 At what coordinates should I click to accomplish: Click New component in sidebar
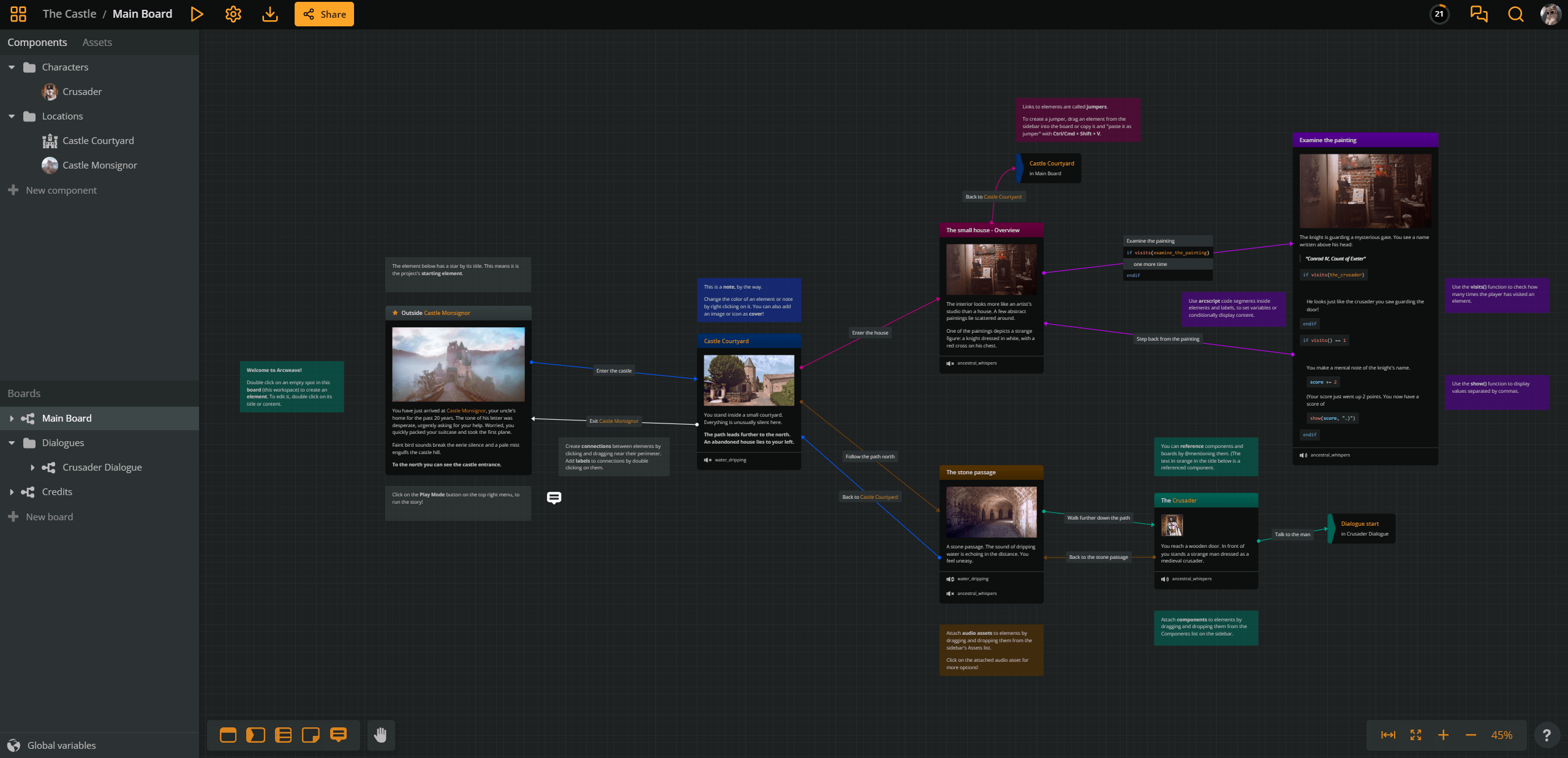click(x=61, y=190)
